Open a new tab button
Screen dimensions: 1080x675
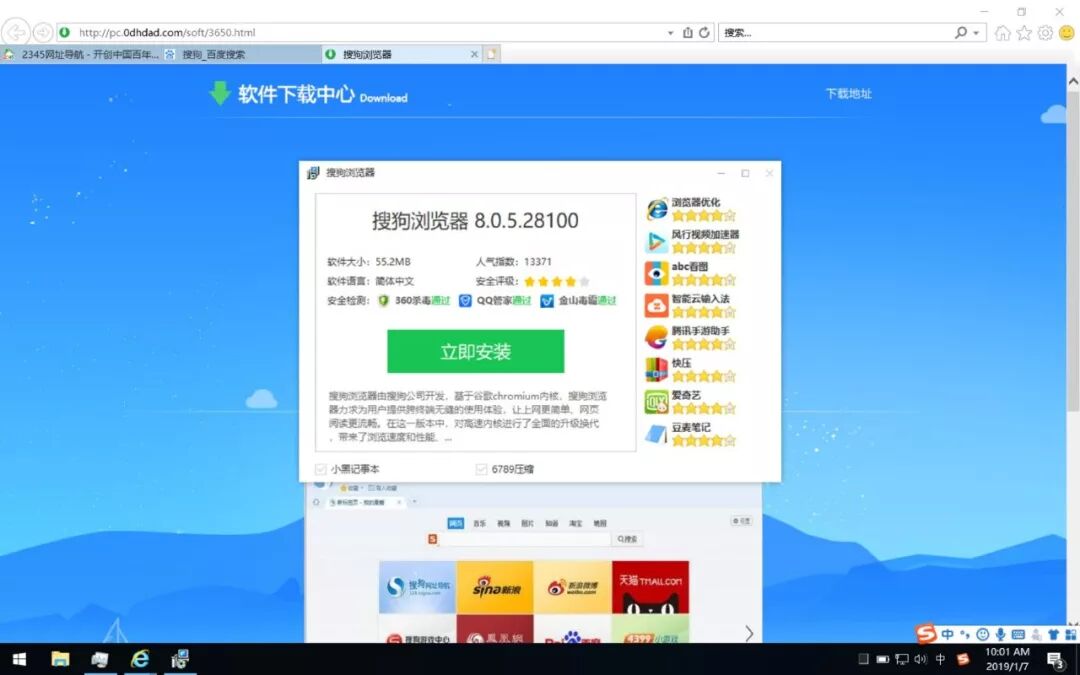click(x=492, y=54)
